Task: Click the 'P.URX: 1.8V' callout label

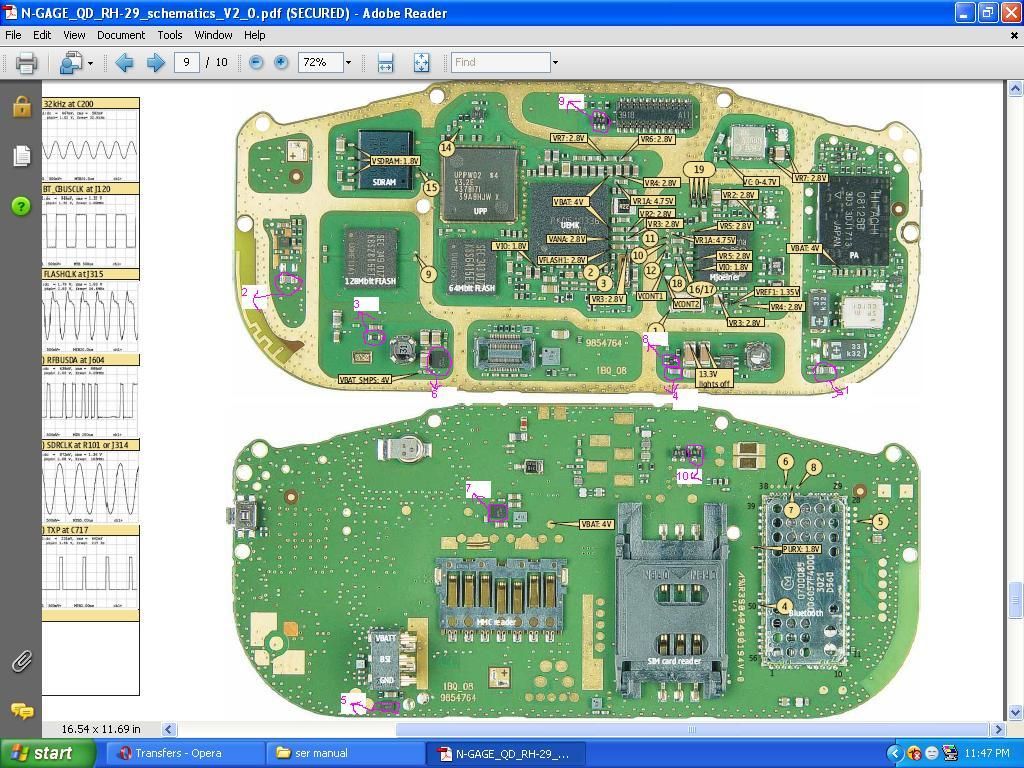Action: click(x=801, y=549)
